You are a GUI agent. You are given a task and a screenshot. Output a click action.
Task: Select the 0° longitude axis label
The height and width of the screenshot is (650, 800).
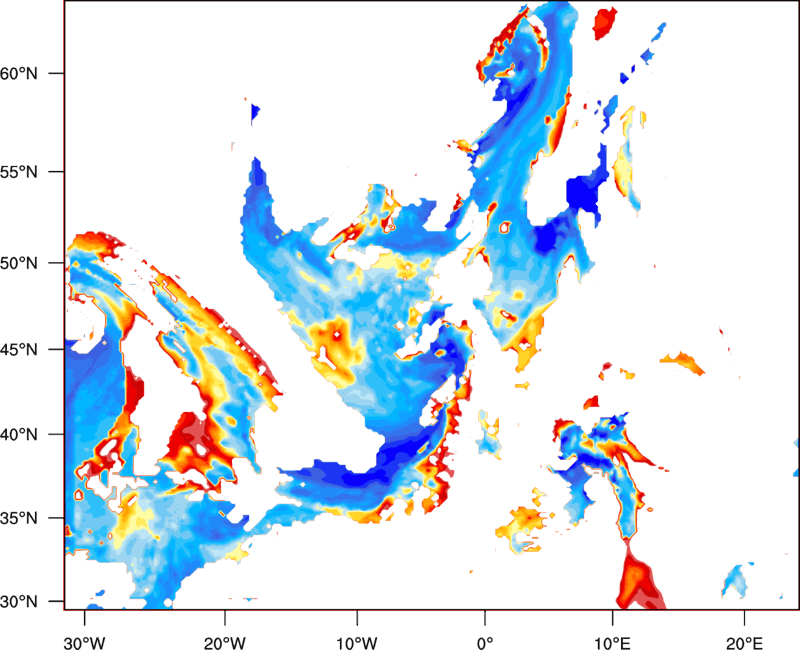coord(485,641)
